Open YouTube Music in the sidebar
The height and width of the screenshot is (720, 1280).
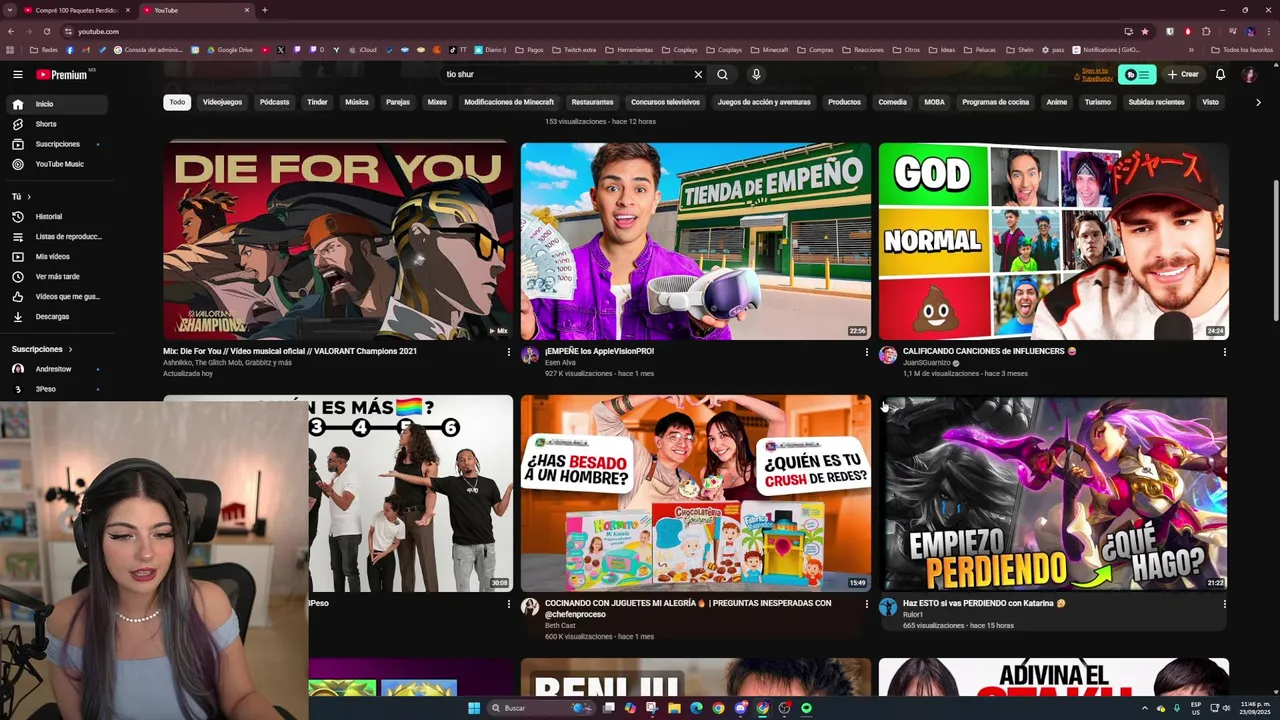[57, 164]
